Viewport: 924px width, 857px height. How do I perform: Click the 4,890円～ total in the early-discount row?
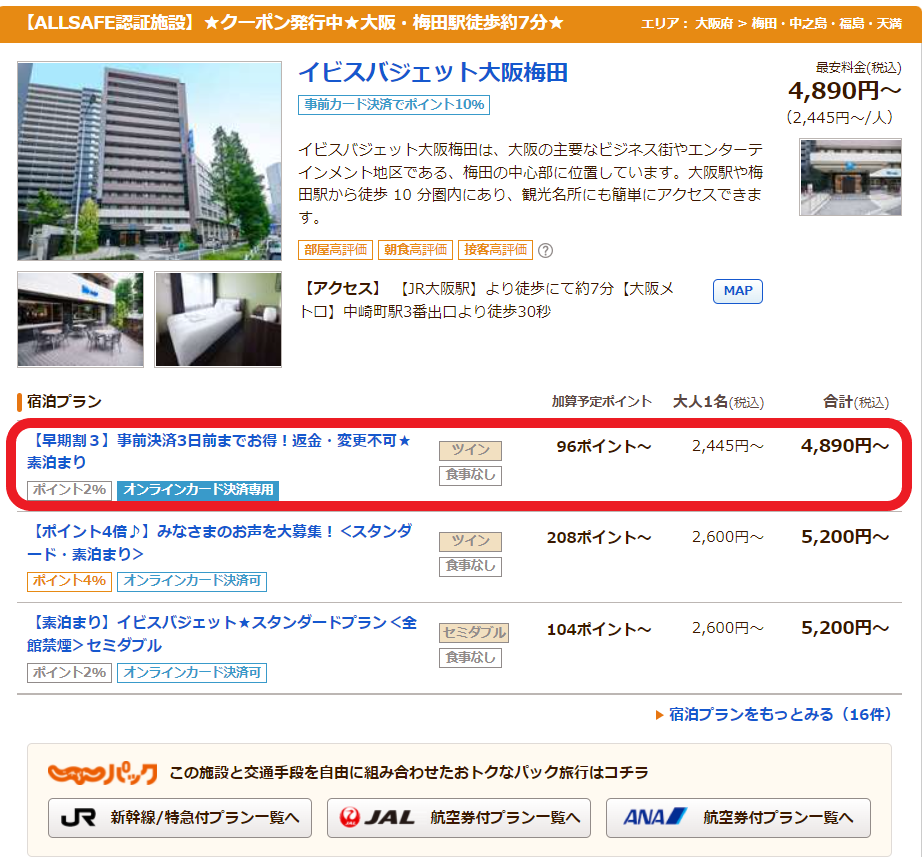[x=844, y=446]
